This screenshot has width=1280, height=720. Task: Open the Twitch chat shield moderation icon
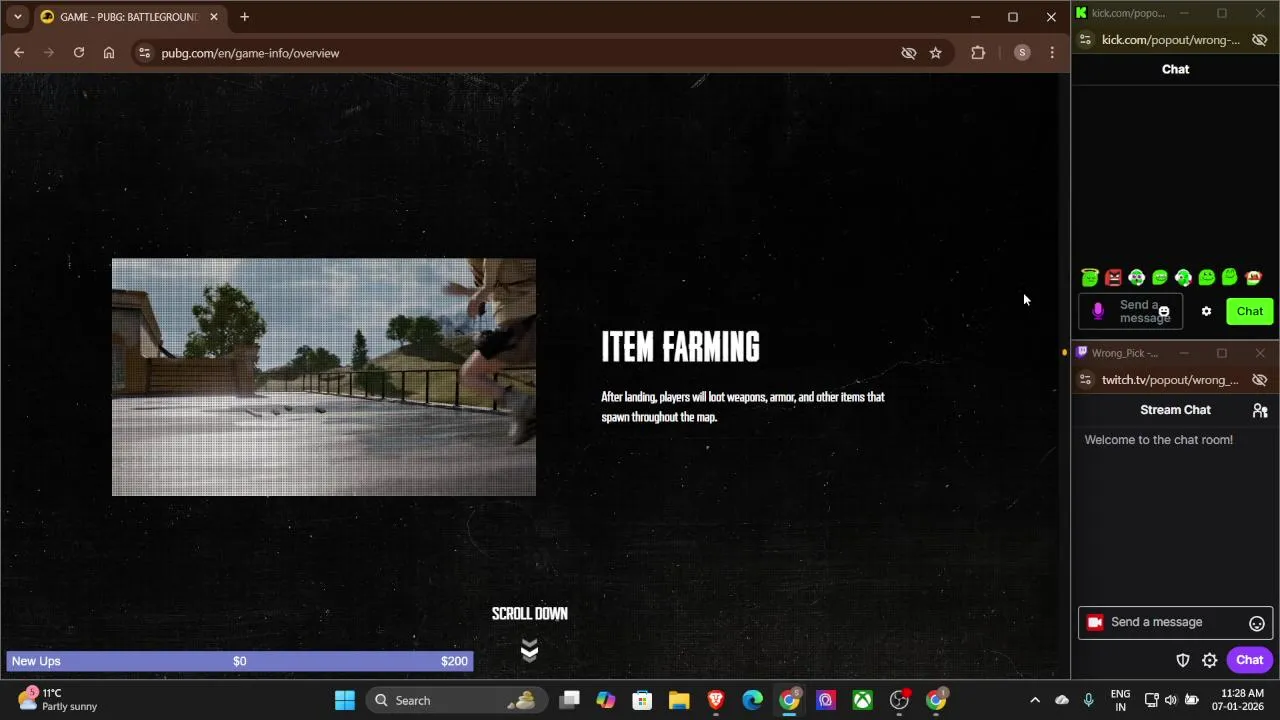(x=1183, y=660)
